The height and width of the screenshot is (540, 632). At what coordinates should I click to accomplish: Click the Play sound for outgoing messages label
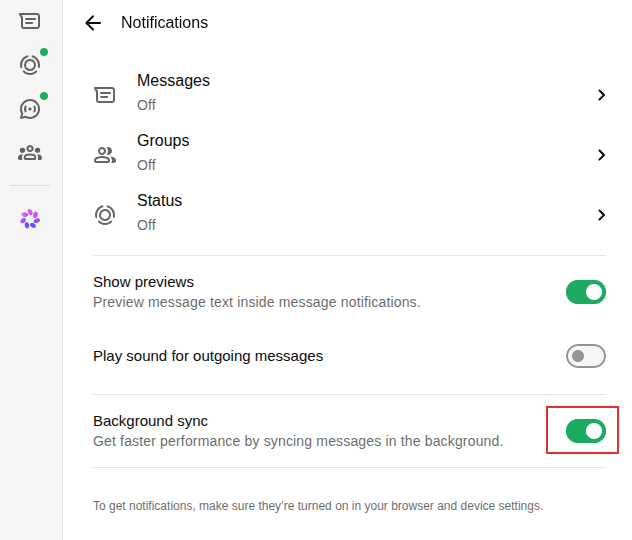(208, 356)
